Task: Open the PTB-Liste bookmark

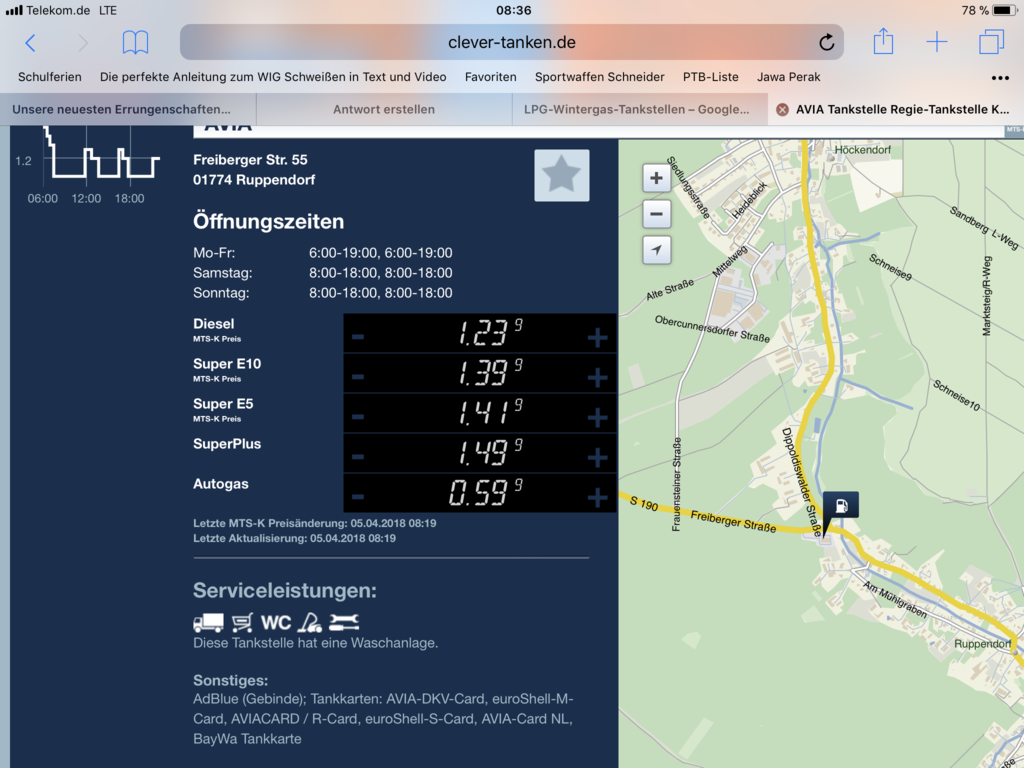Action: (711, 77)
